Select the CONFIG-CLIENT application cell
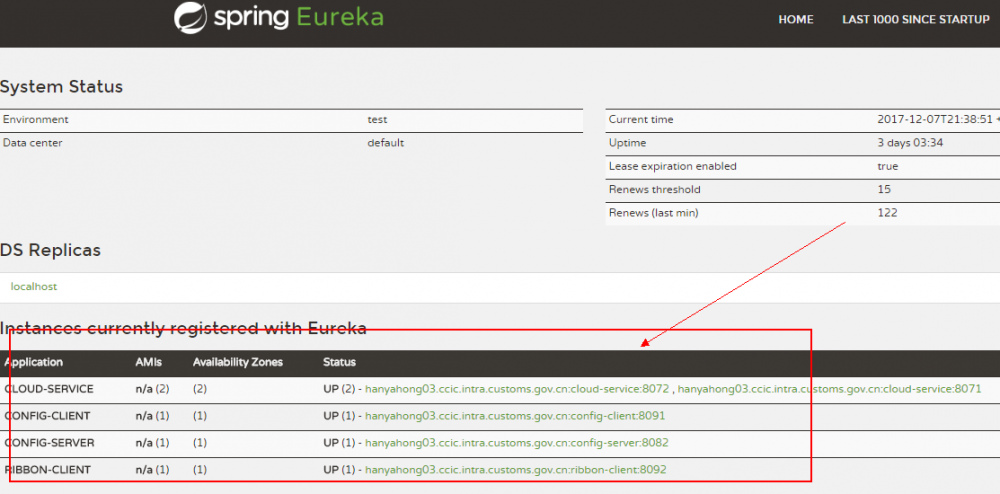Image resolution: width=1000 pixels, height=494 pixels. (47, 416)
